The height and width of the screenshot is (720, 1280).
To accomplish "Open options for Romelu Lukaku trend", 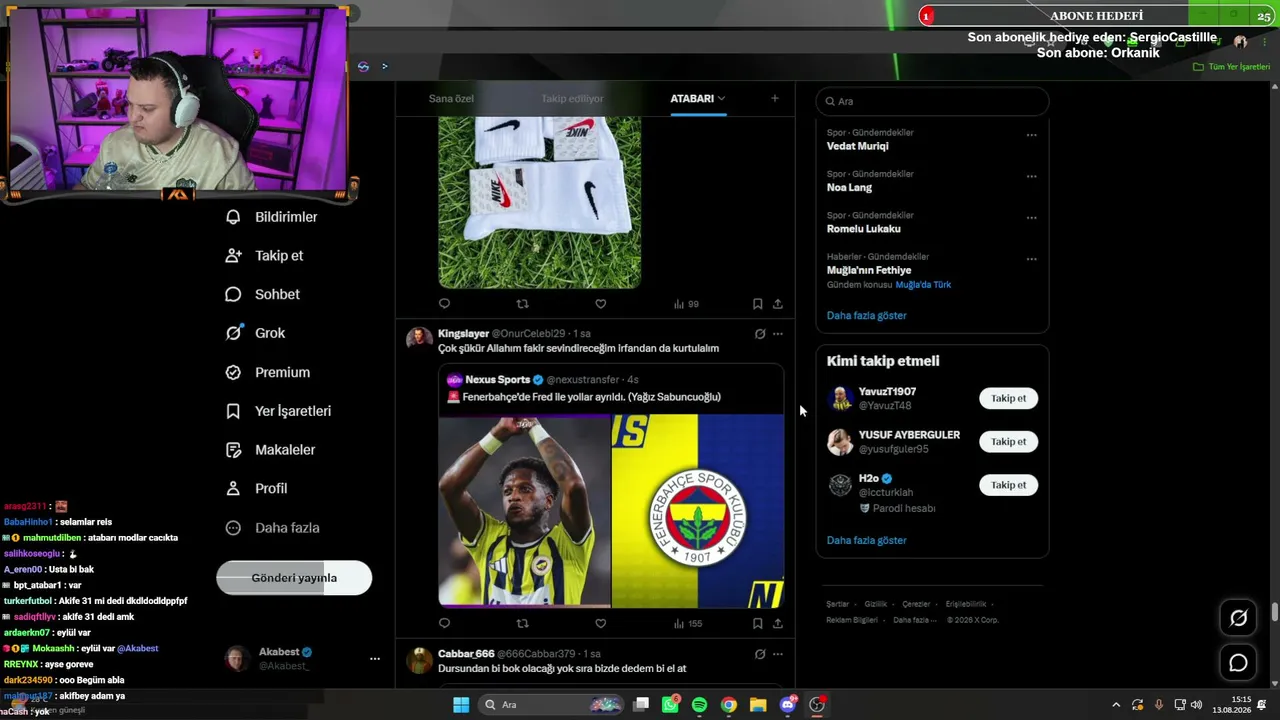I will pos(1032,218).
